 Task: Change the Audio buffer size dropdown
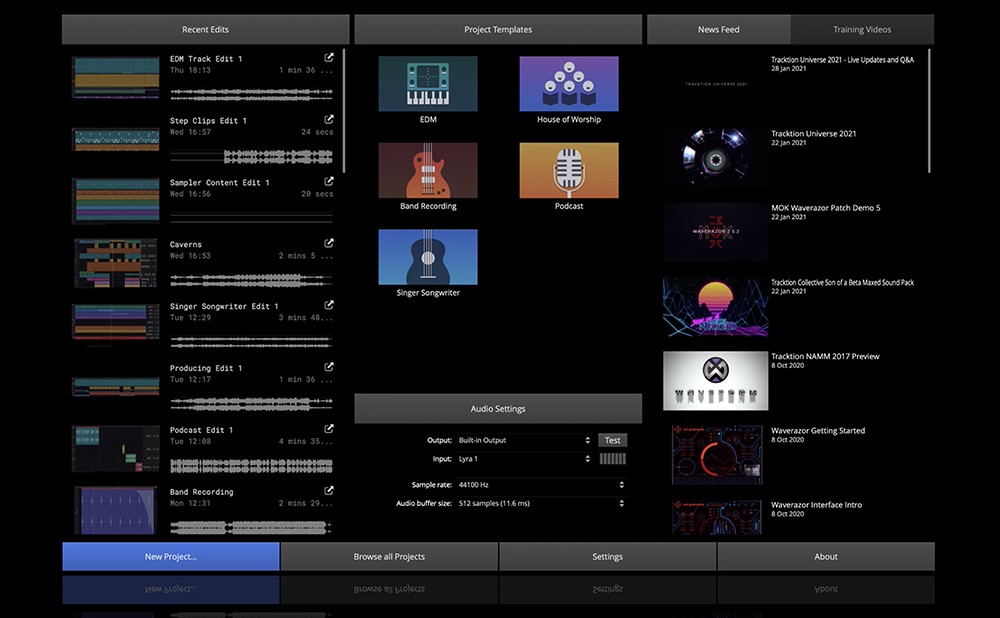pos(540,503)
